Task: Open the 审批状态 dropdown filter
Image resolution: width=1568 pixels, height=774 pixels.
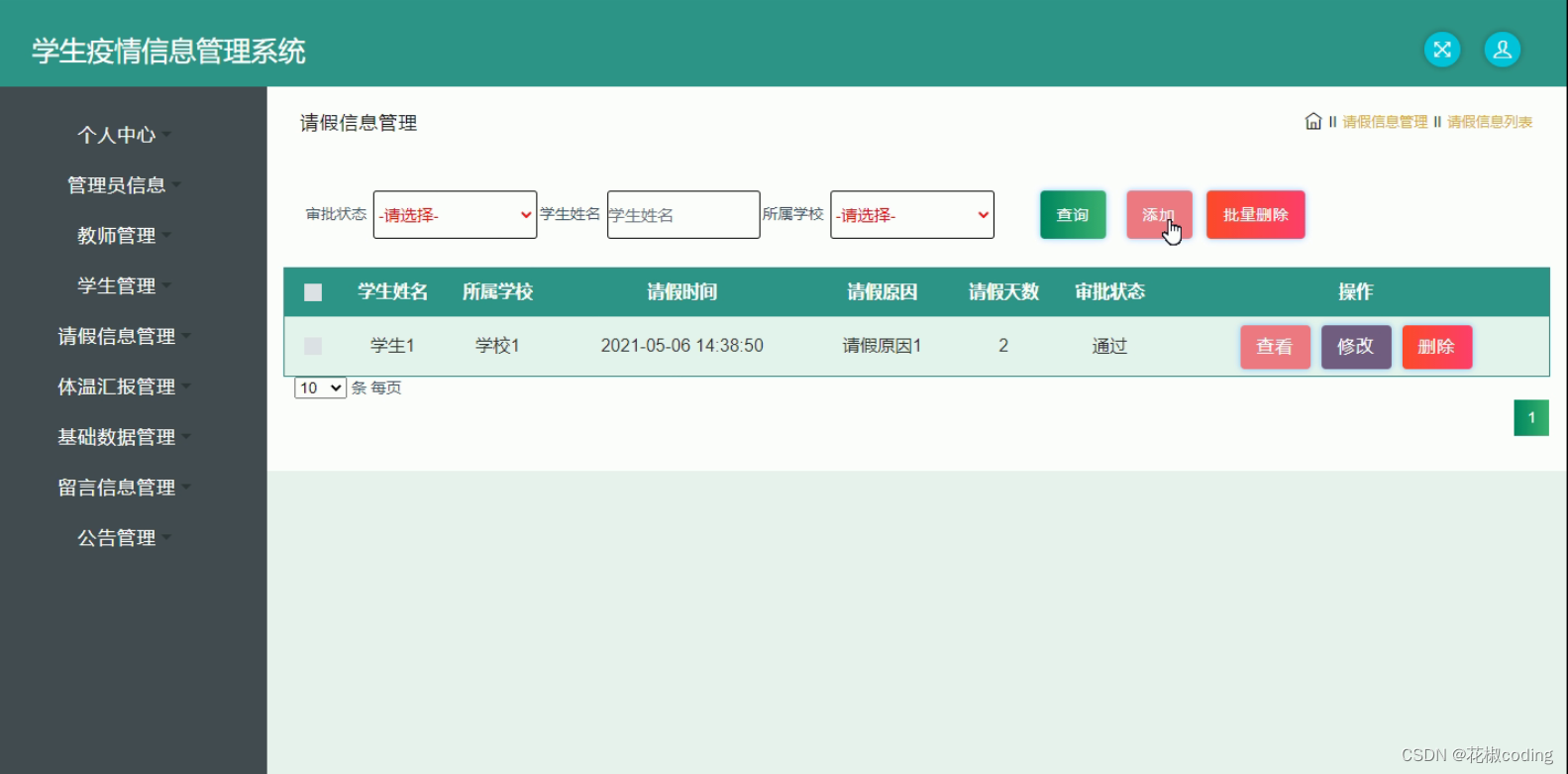Action: 455,215
